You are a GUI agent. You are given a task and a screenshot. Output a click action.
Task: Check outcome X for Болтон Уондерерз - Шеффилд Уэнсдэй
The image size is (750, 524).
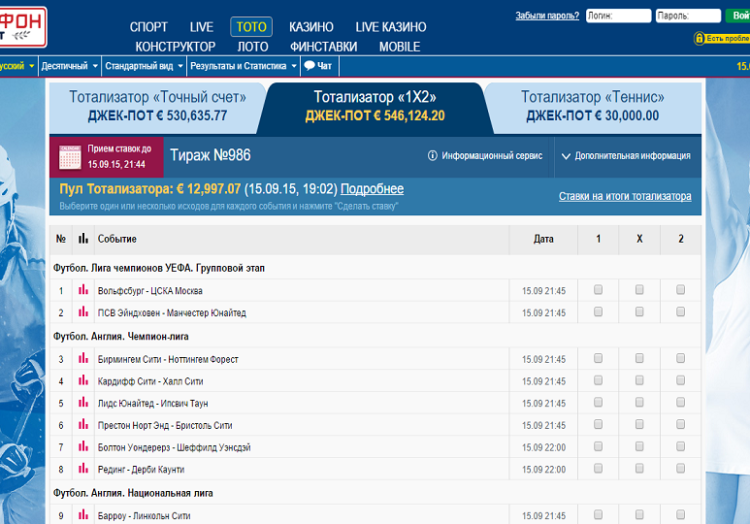639,446
